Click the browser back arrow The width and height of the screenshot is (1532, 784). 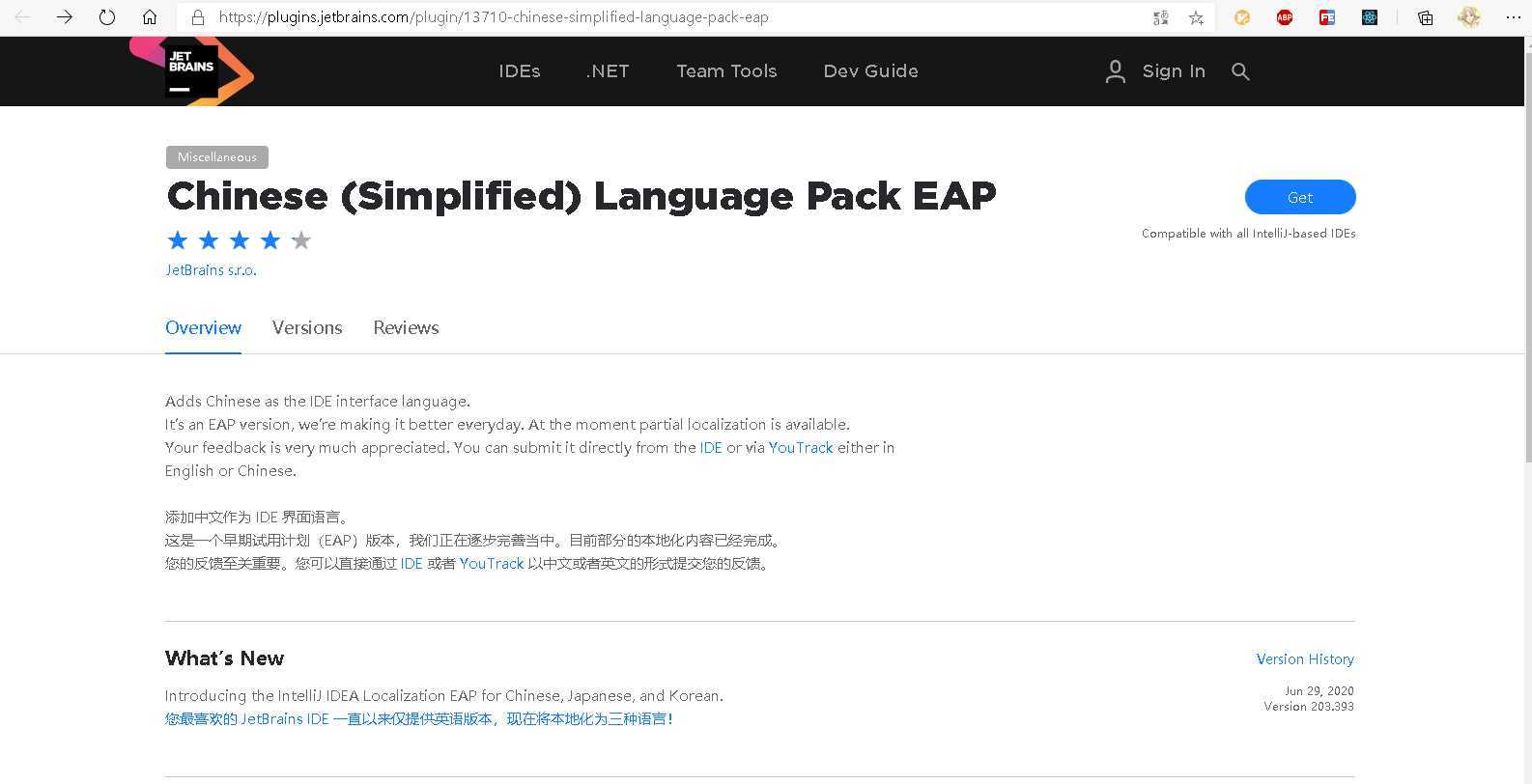pos(22,17)
